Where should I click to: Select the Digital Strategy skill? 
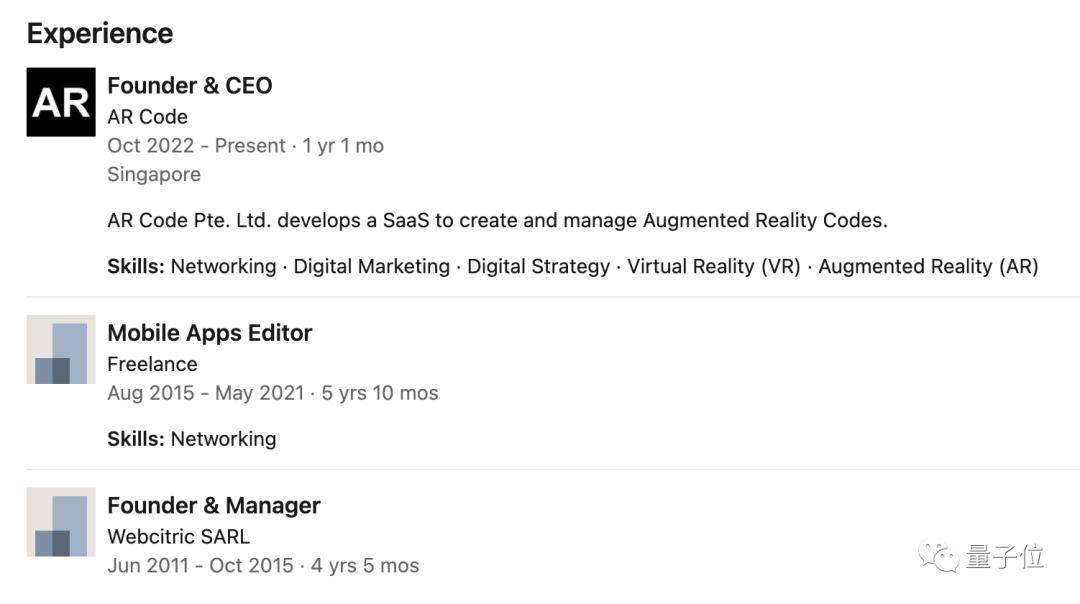pos(538,267)
